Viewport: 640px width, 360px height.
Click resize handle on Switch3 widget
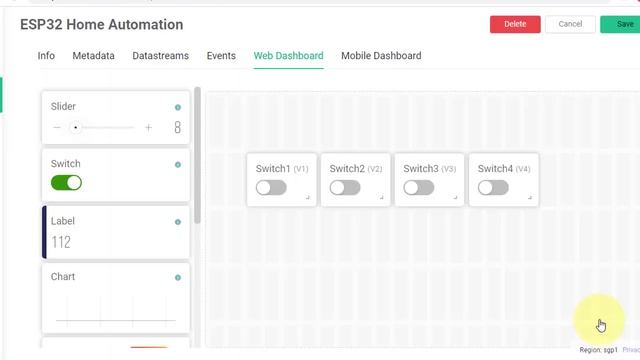pyautogui.click(x=455, y=197)
